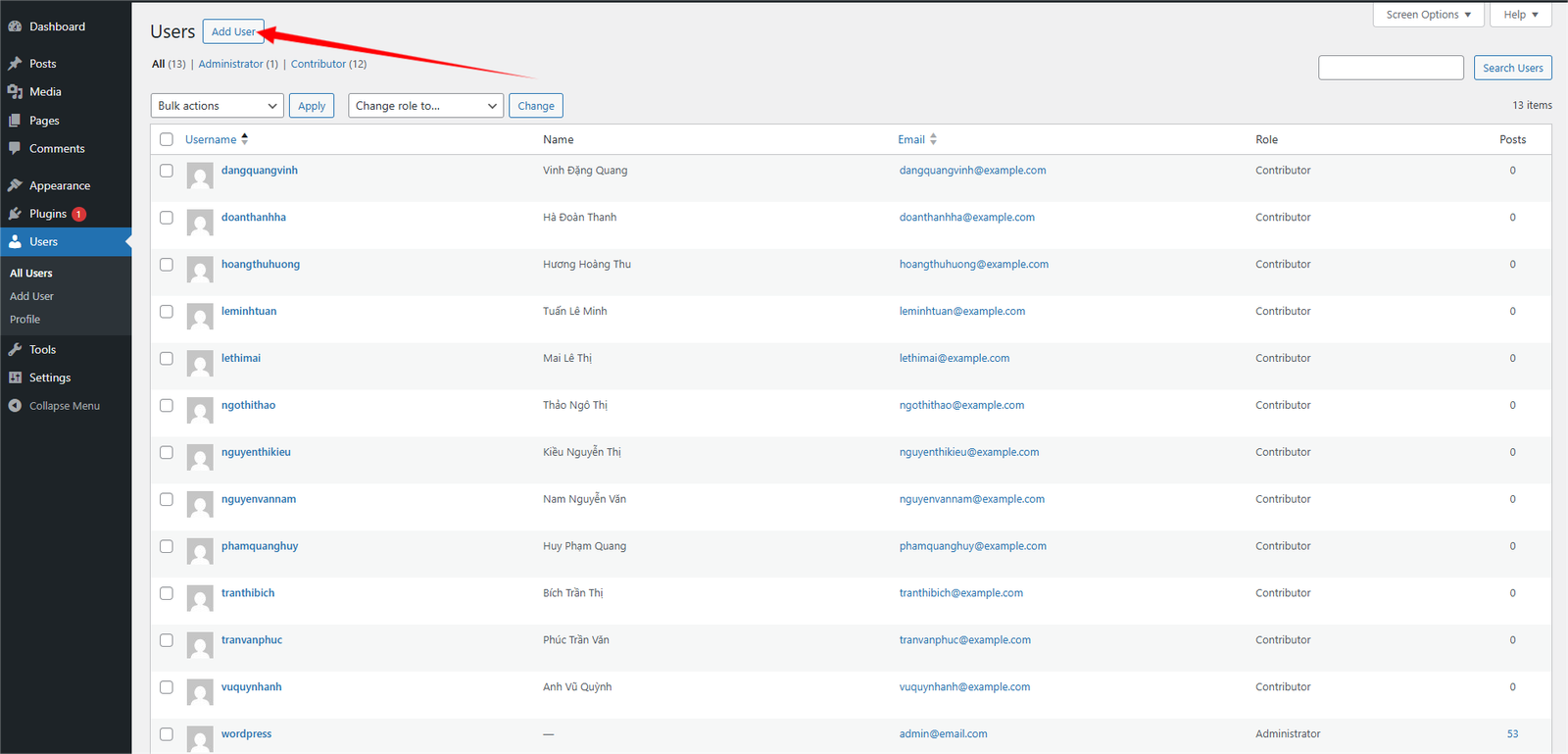Click the Comments speech bubble icon
Viewport: 1568px width, 754px height.
tap(15, 149)
